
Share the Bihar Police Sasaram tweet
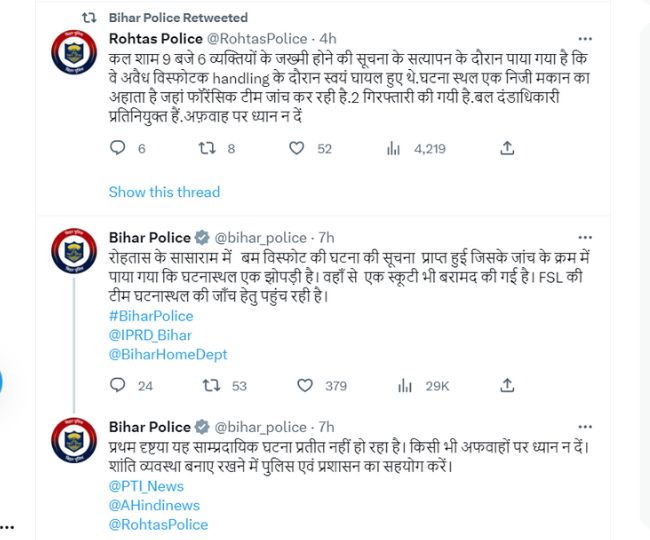pos(507,386)
